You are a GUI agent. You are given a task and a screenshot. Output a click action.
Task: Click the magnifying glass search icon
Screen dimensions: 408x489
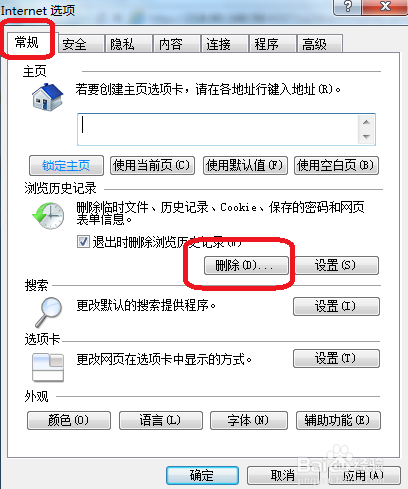49,312
